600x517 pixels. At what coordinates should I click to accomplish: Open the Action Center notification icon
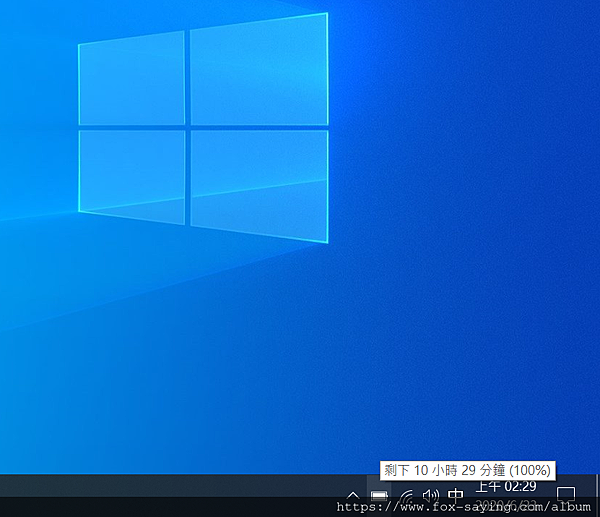click(566, 495)
